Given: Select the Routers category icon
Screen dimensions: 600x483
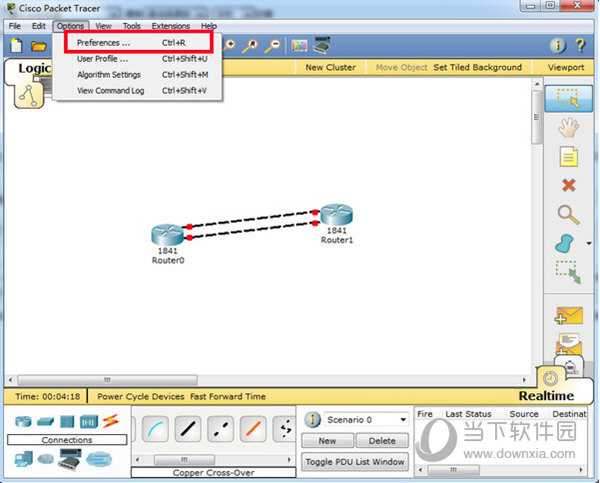Looking at the screenshot, I should pos(23,422).
